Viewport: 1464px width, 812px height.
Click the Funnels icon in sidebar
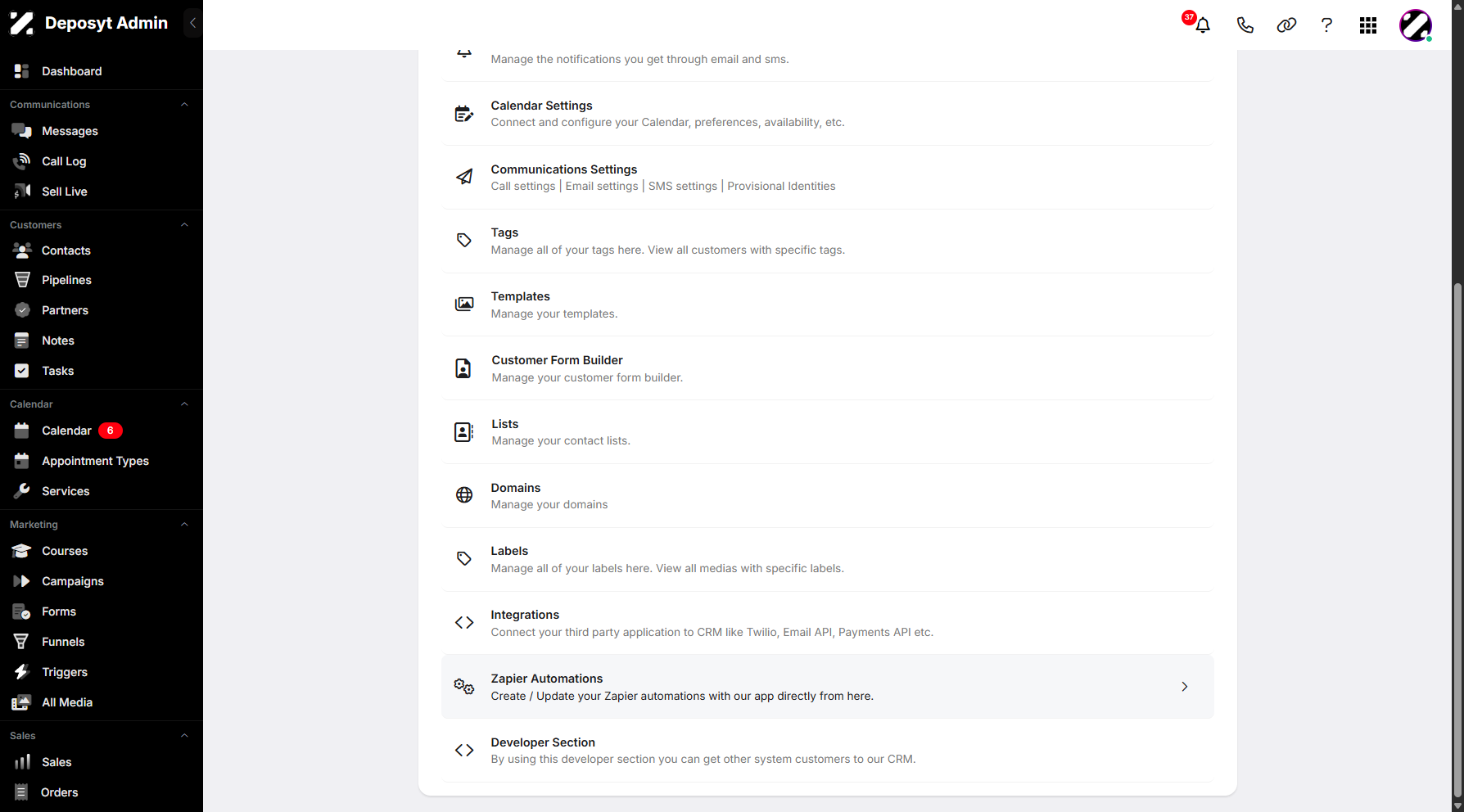coord(22,642)
